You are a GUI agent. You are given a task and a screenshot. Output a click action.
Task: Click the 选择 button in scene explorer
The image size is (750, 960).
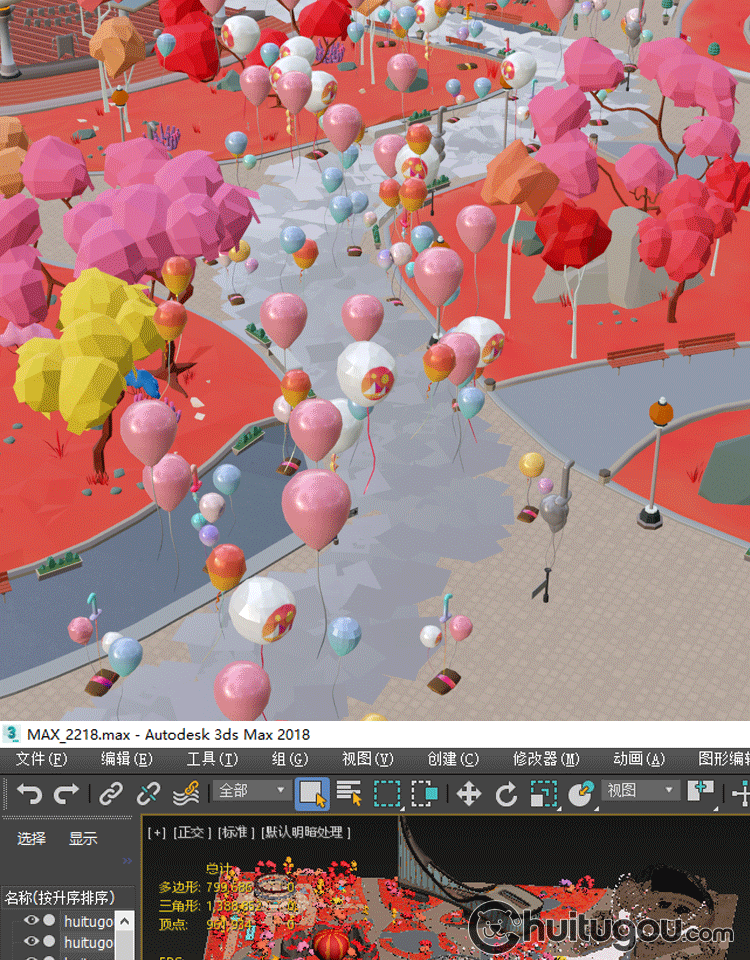pos(32,839)
